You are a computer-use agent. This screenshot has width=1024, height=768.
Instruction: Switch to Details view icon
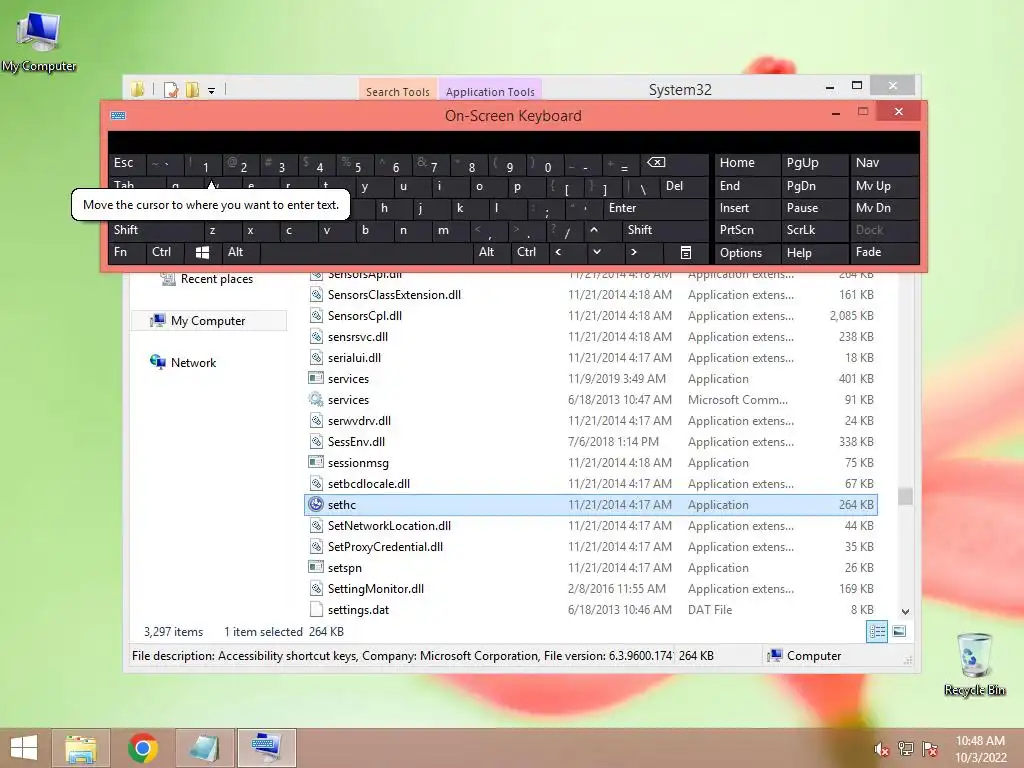[877, 632]
